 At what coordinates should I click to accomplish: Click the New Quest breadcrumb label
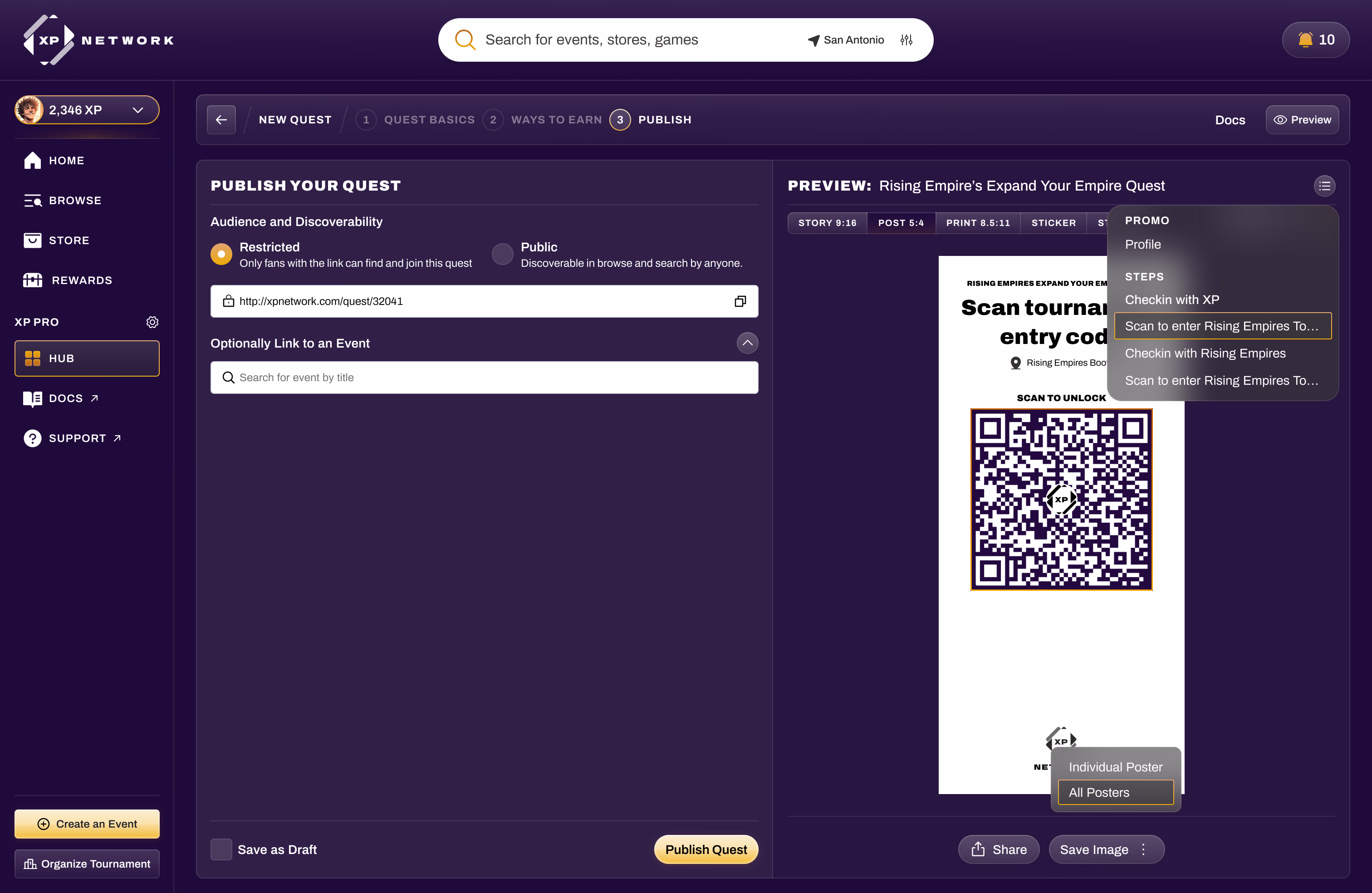[x=295, y=120]
